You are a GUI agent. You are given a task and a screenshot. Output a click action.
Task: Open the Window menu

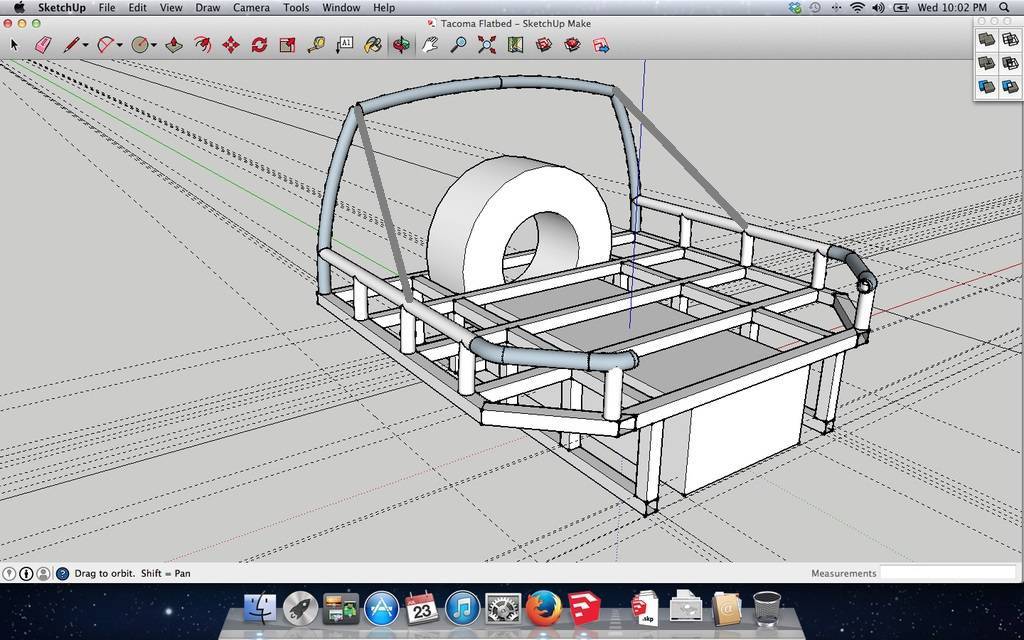pos(341,8)
